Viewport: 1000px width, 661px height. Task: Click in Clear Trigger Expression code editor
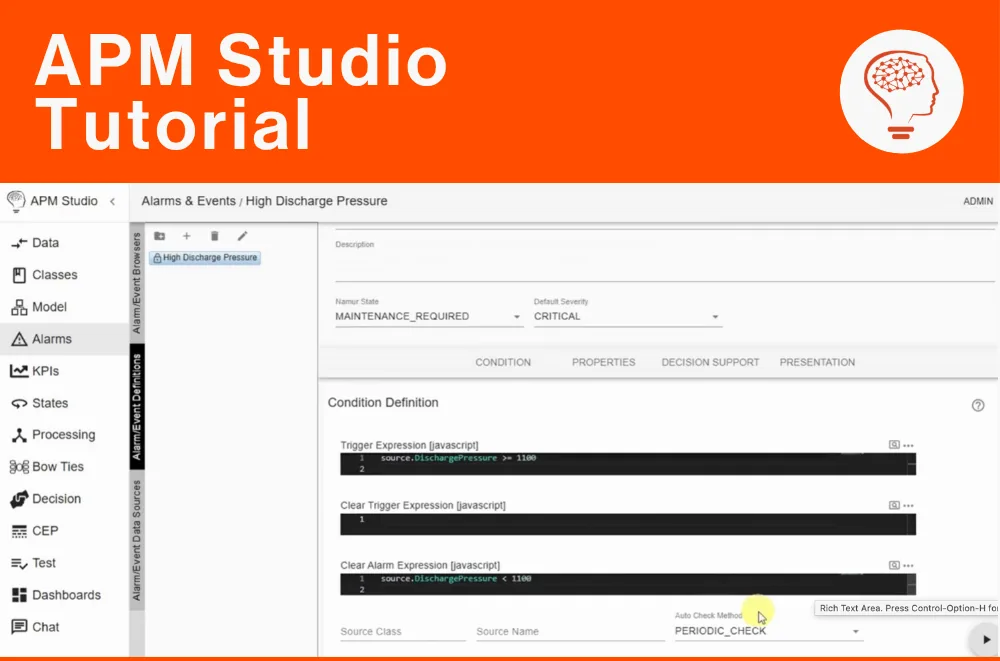click(628, 524)
